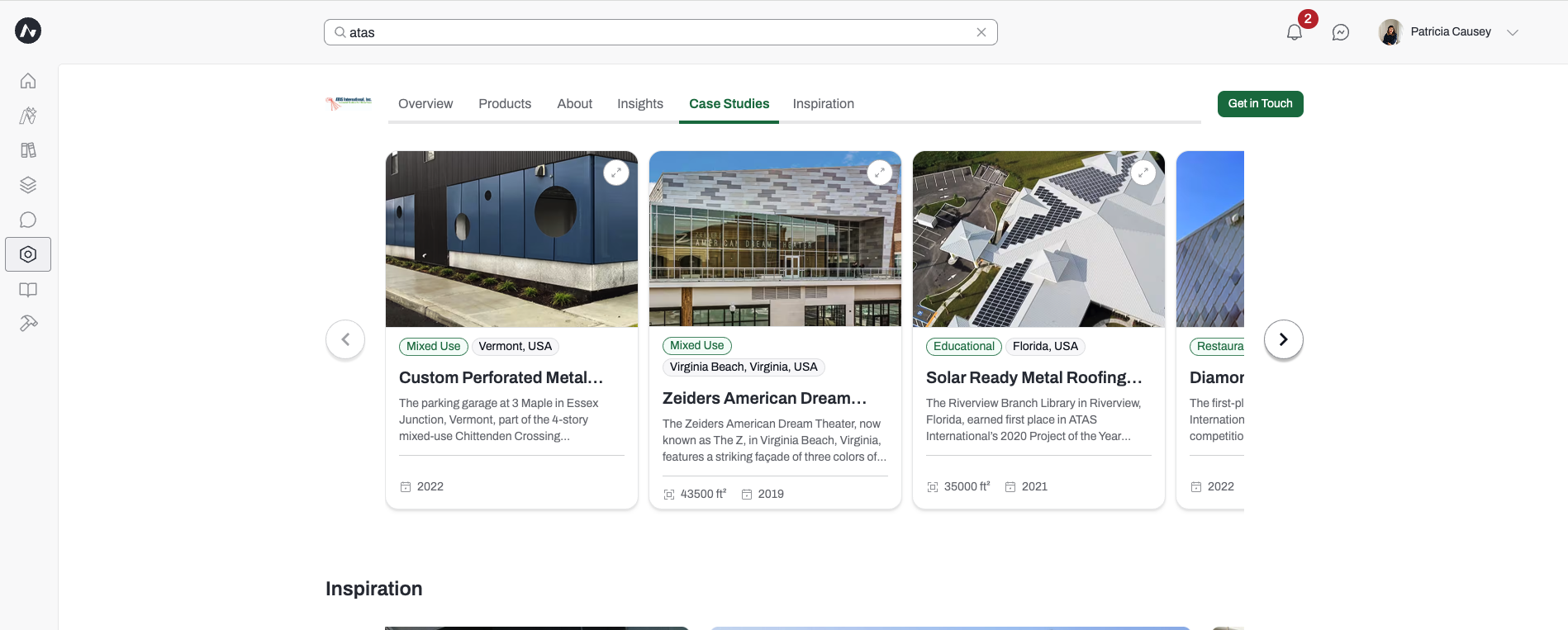Screen dimensions: 1568x630
Task: Show previous case studies with left arrow
Action: pyautogui.click(x=345, y=339)
